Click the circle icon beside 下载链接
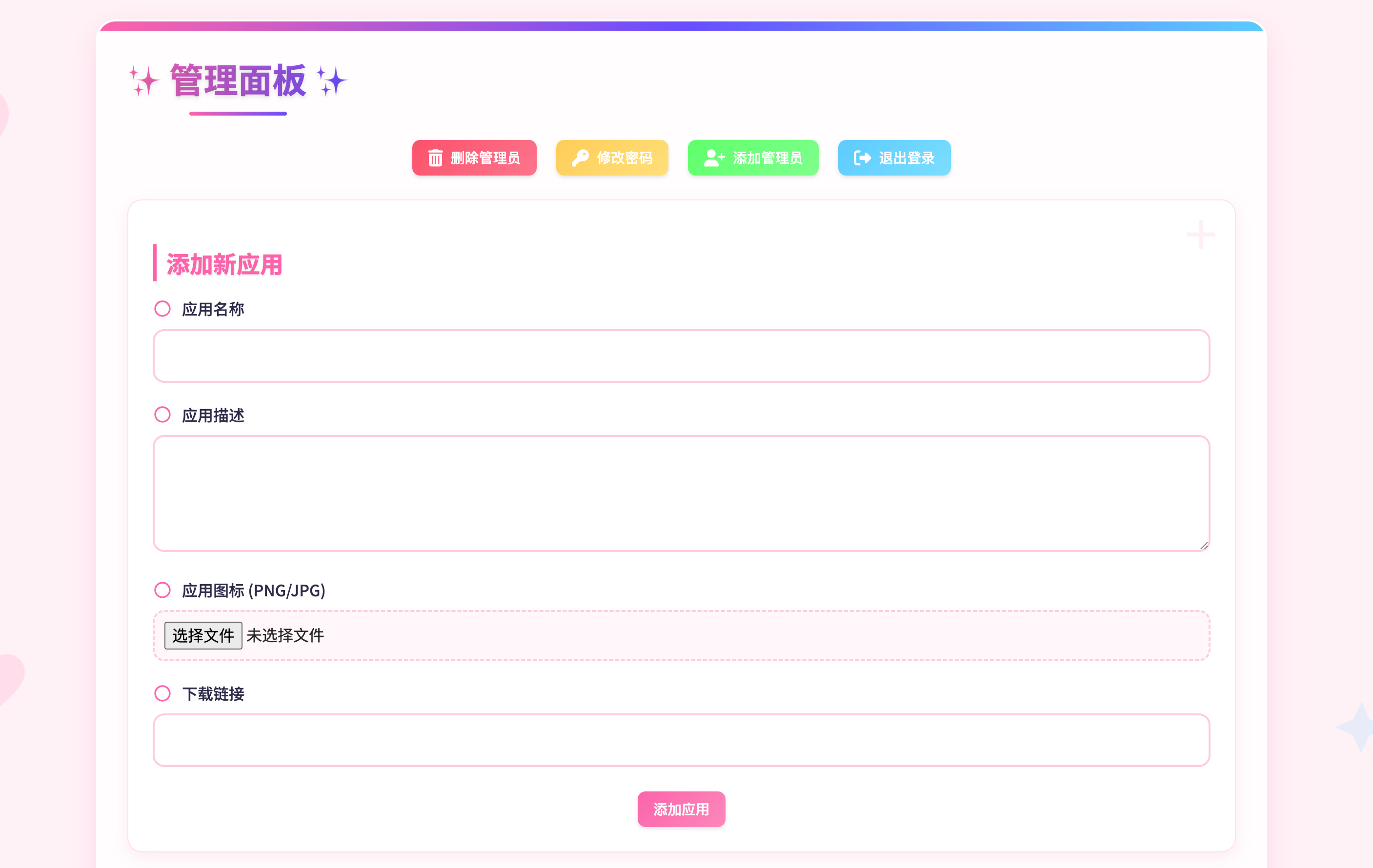The image size is (1373, 868). coord(162,693)
